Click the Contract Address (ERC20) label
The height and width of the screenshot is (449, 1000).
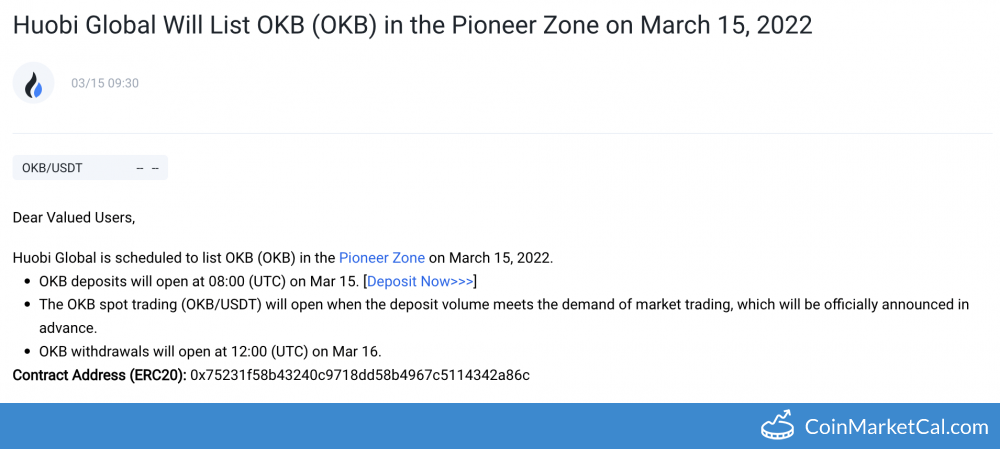(x=99, y=375)
